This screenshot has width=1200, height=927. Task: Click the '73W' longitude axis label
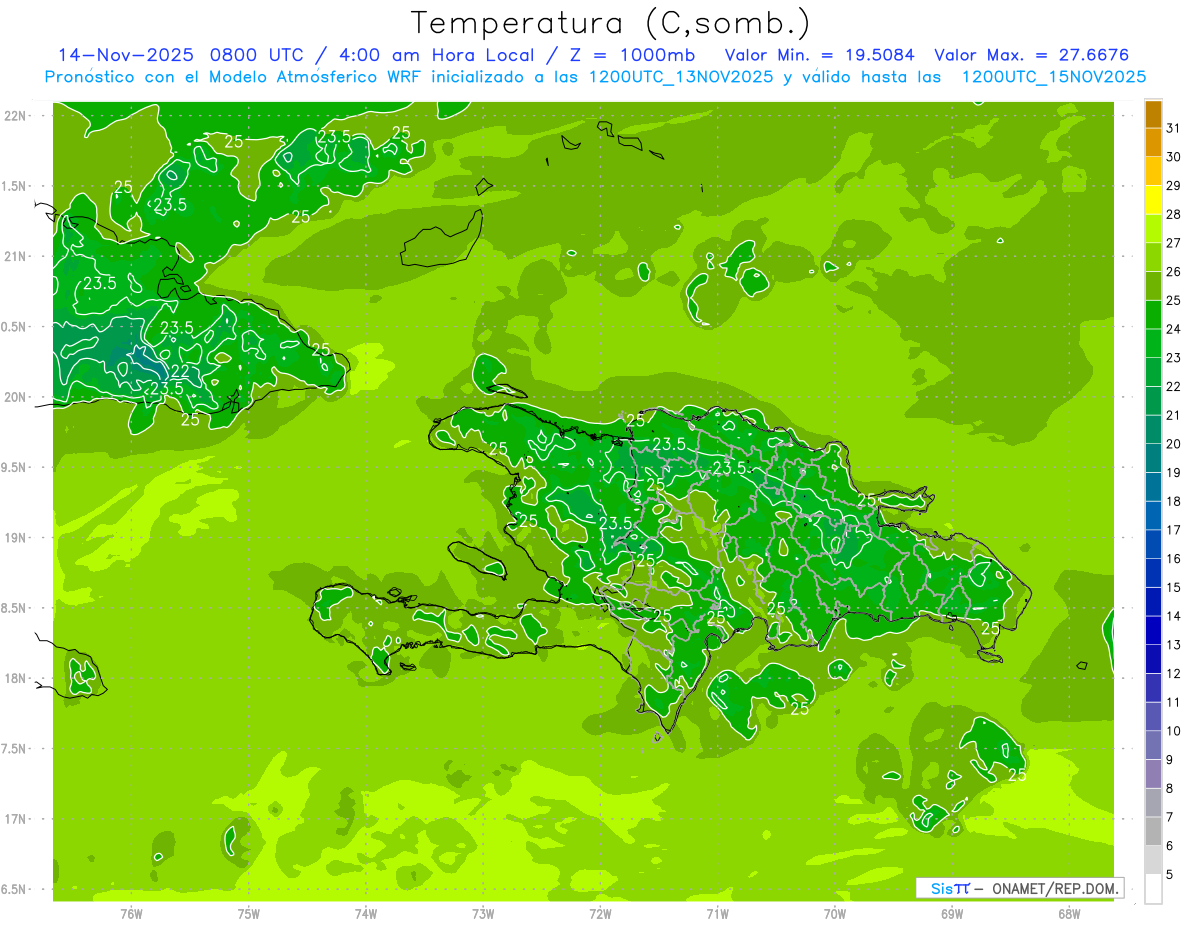(x=483, y=914)
